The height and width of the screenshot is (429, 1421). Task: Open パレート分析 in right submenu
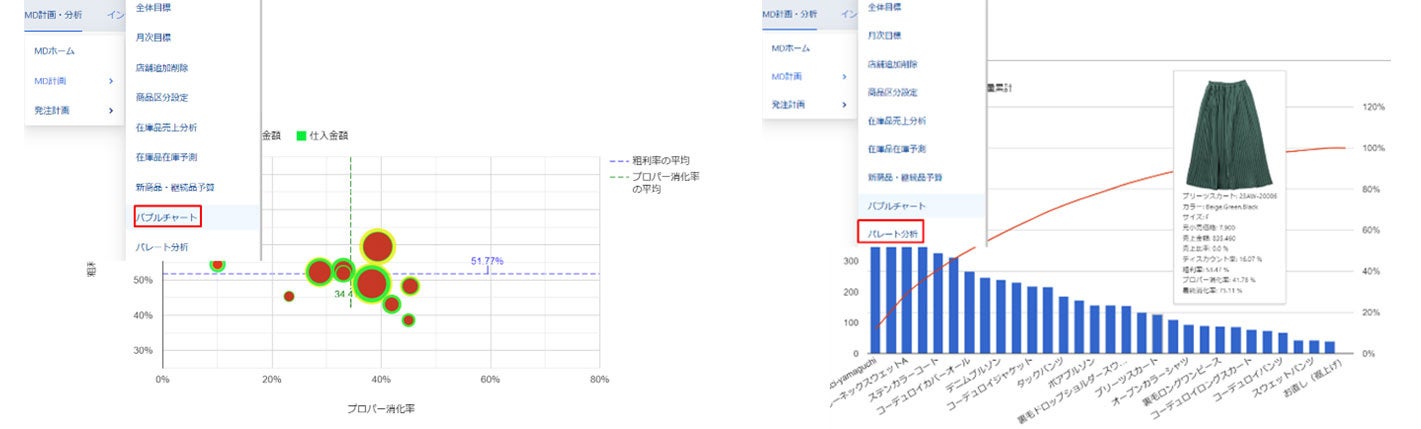point(893,233)
